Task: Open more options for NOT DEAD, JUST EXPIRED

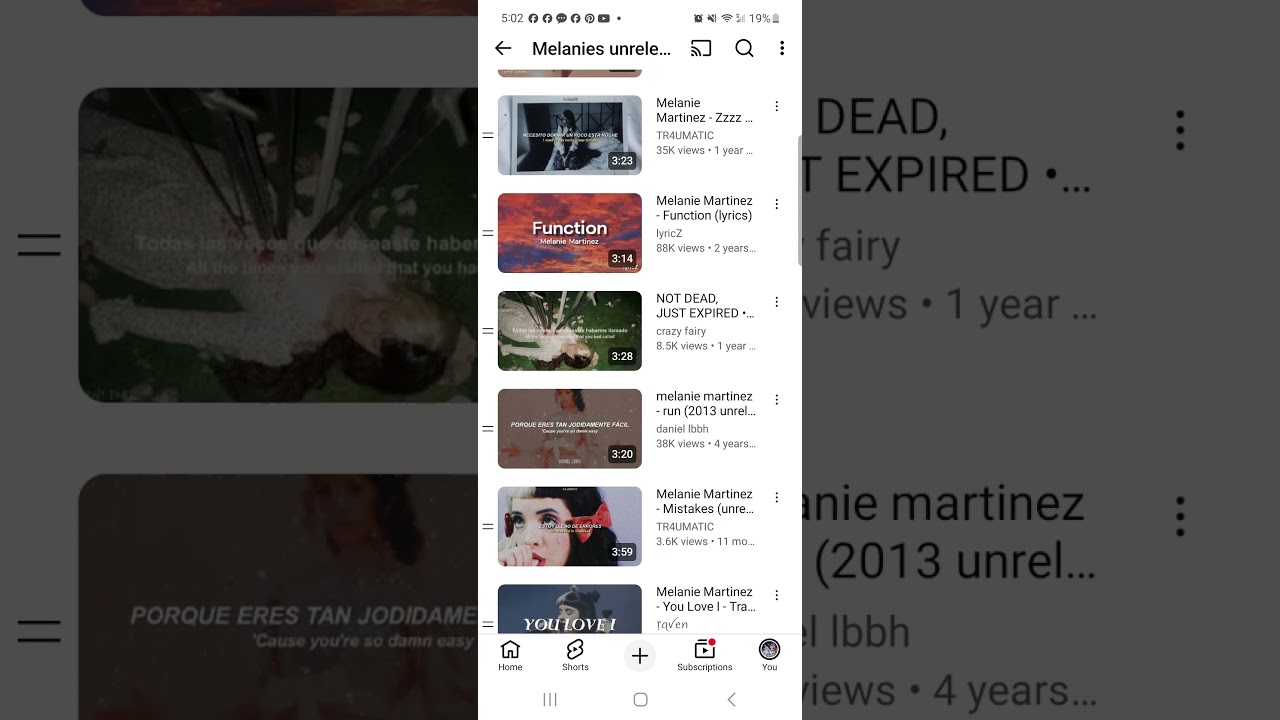Action: [776, 302]
